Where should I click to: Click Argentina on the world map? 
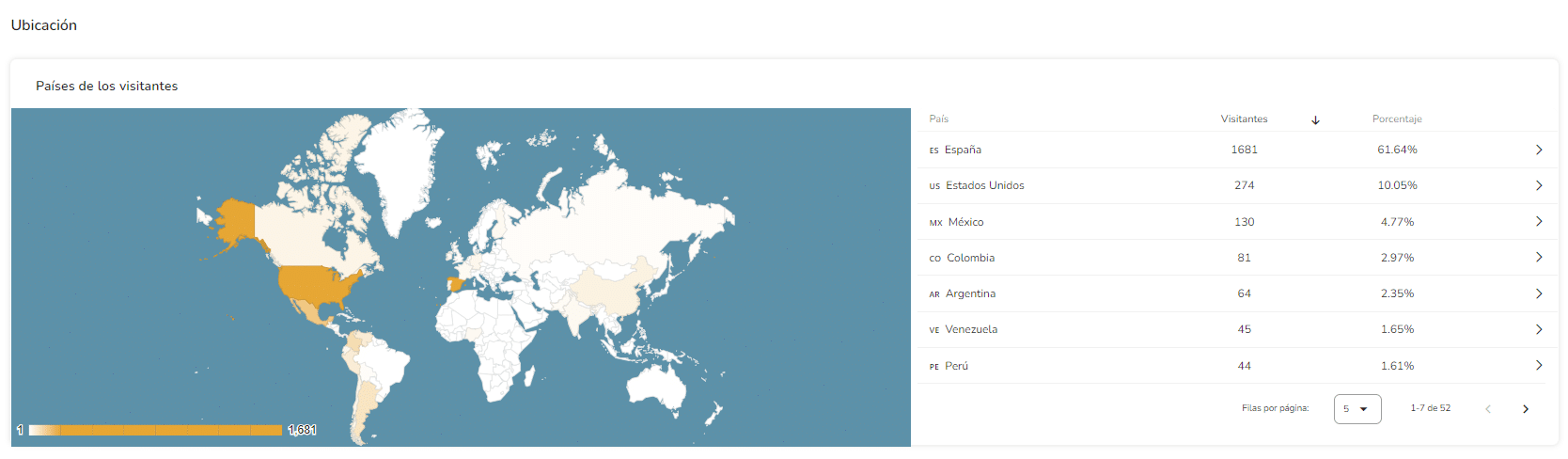pyautogui.click(x=365, y=404)
